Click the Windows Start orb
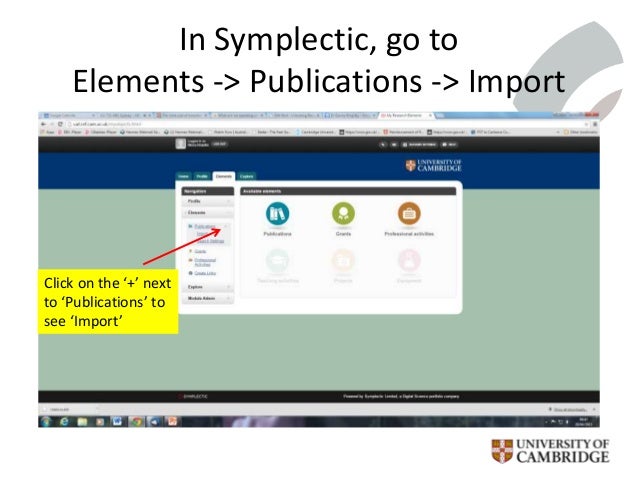The height and width of the screenshot is (479, 638). [46, 422]
